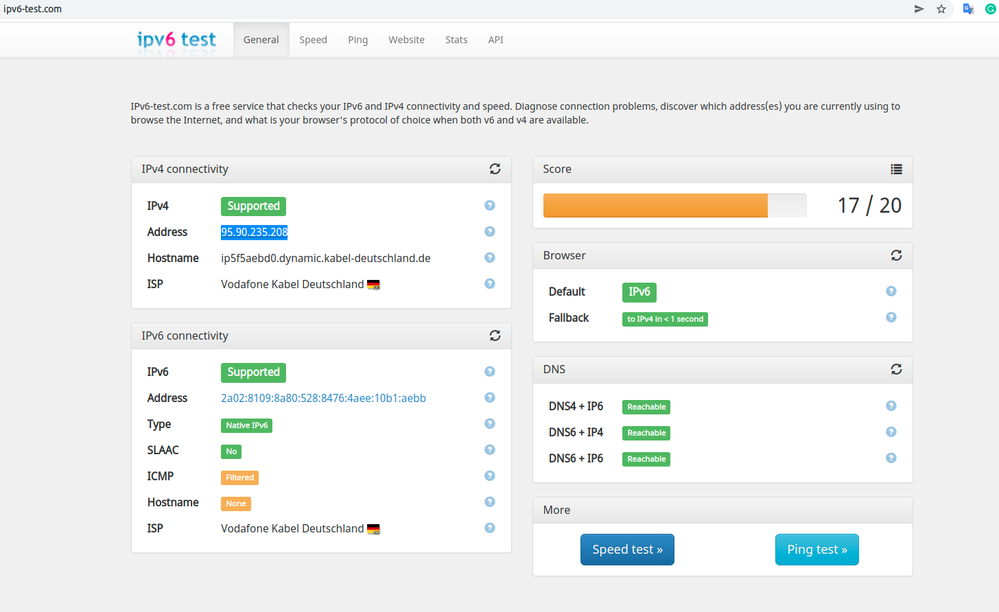Bookmark this page with star icon

941,9
